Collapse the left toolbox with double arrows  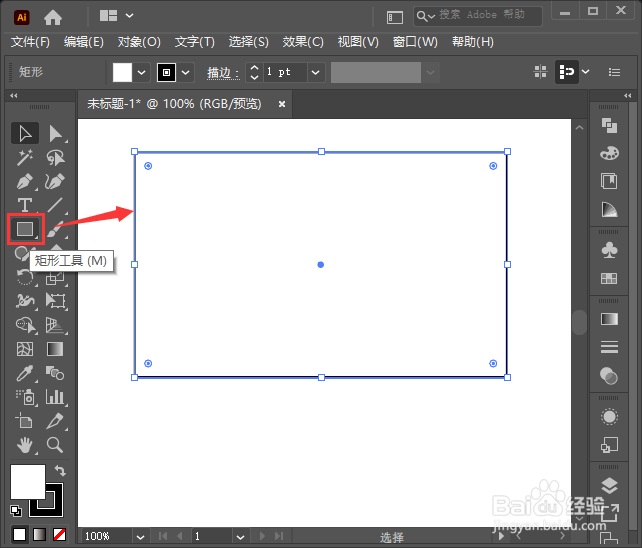(x=14, y=95)
